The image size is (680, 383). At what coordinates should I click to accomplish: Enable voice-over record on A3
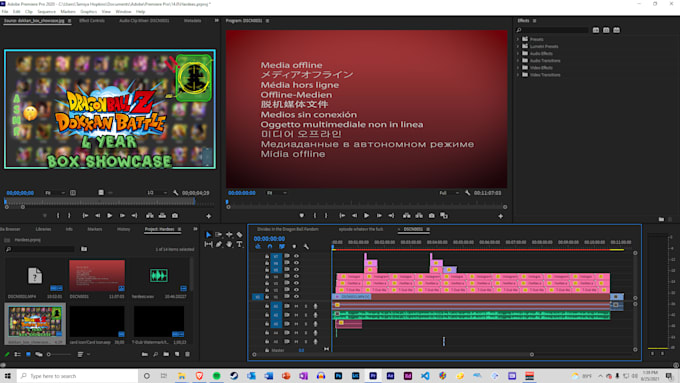[315, 324]
